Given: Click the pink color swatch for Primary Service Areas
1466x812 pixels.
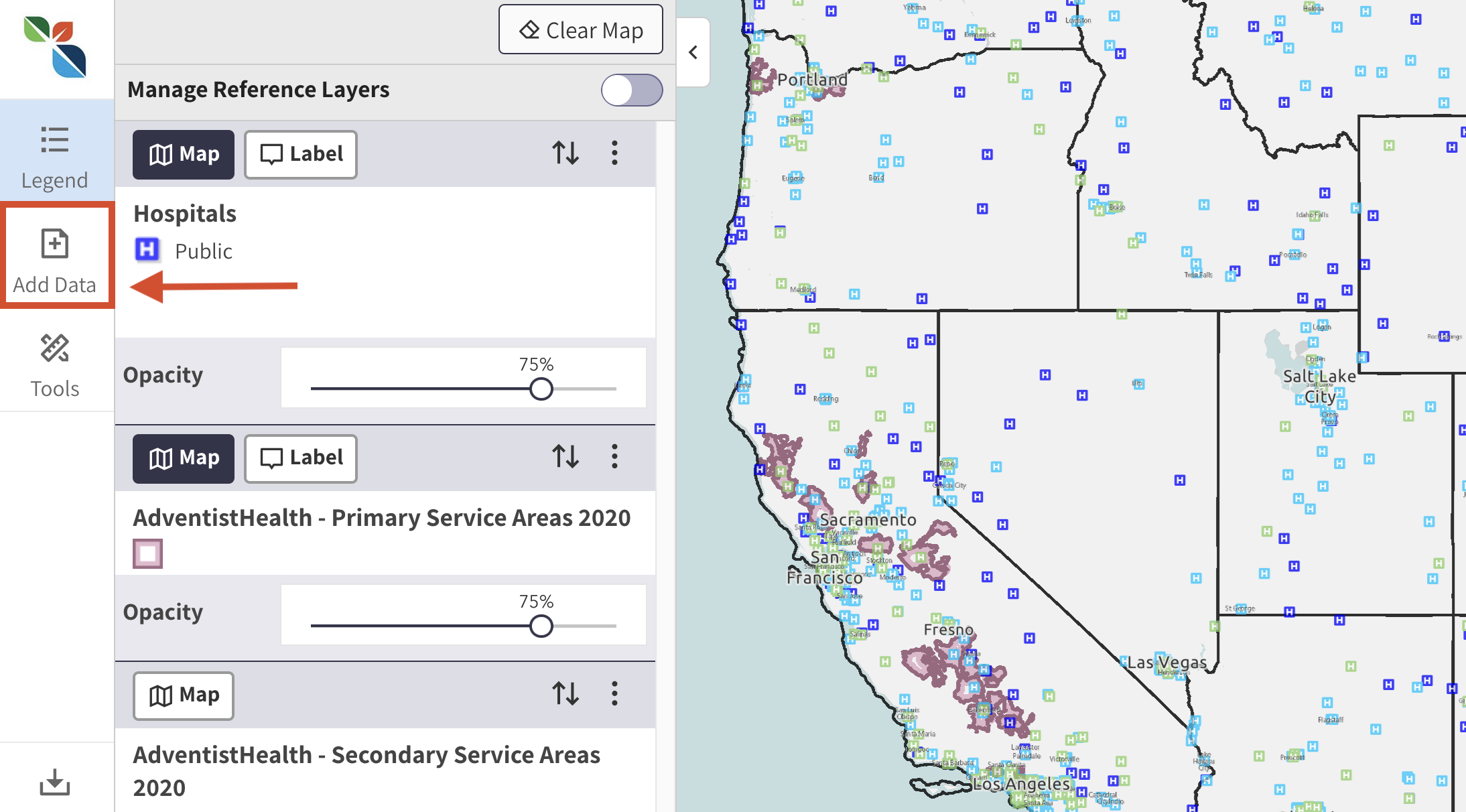Looking at the screenshot, I should (x=147, y=553).
